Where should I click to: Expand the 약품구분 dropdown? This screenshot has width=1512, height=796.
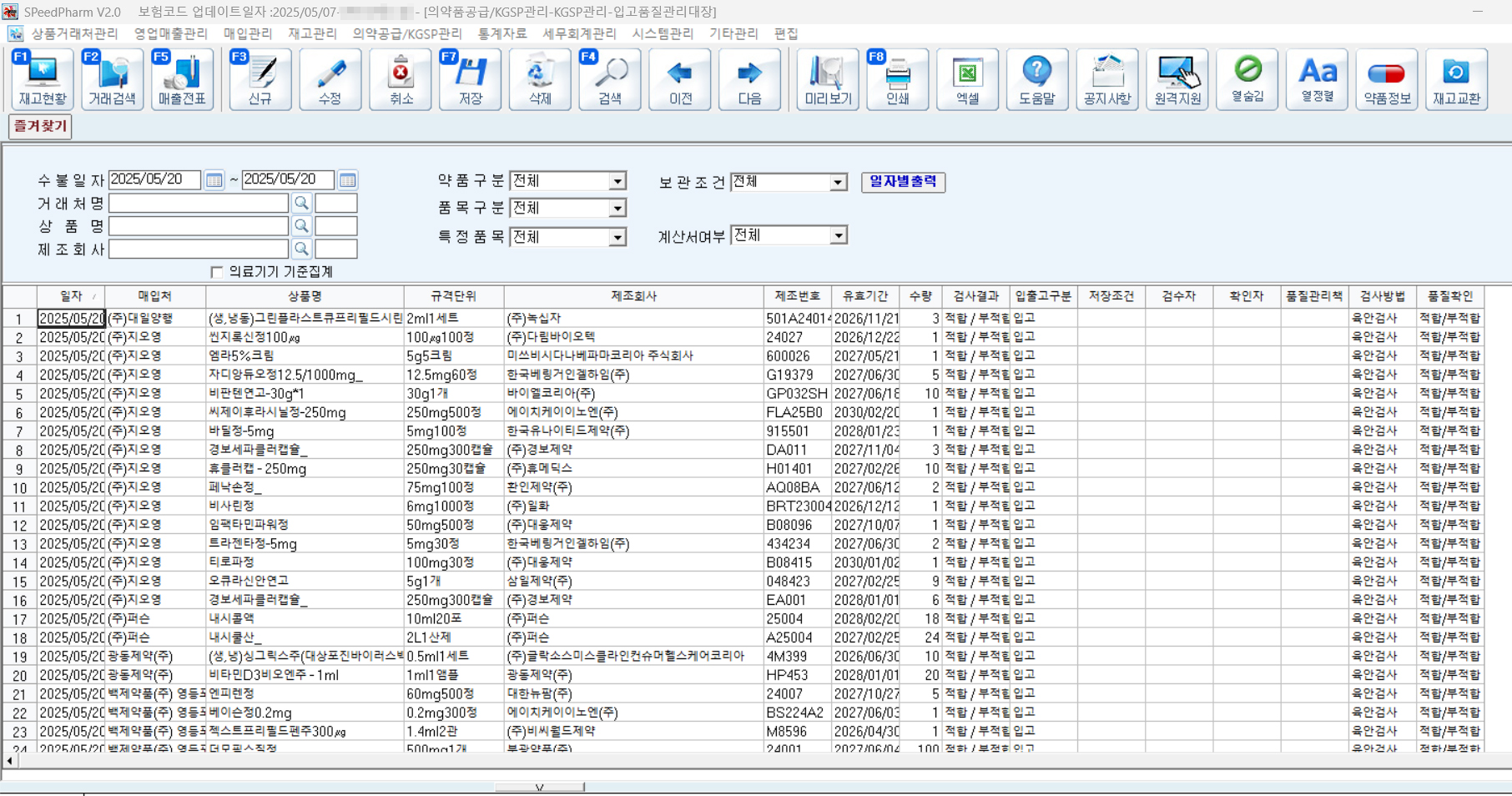(617, 181)
